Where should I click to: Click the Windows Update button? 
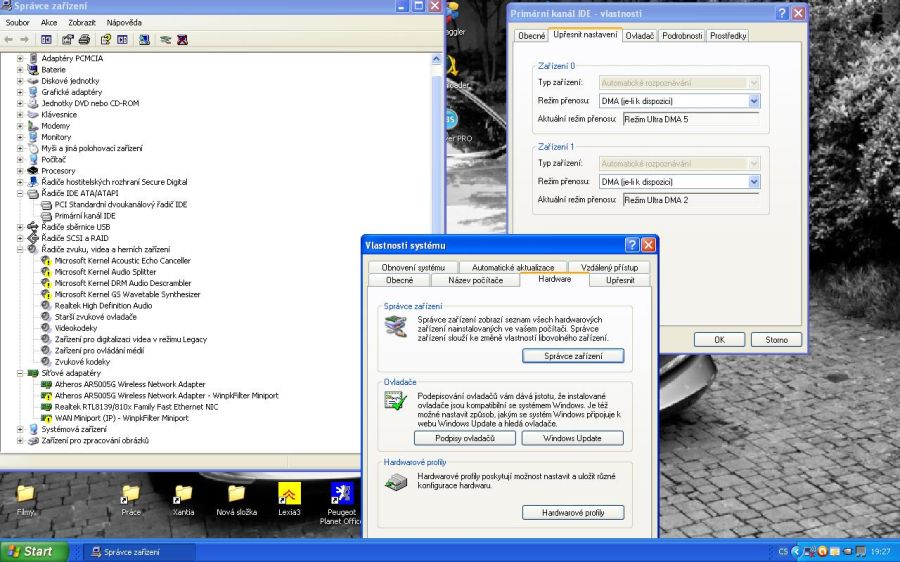click(x=572, y=438)
